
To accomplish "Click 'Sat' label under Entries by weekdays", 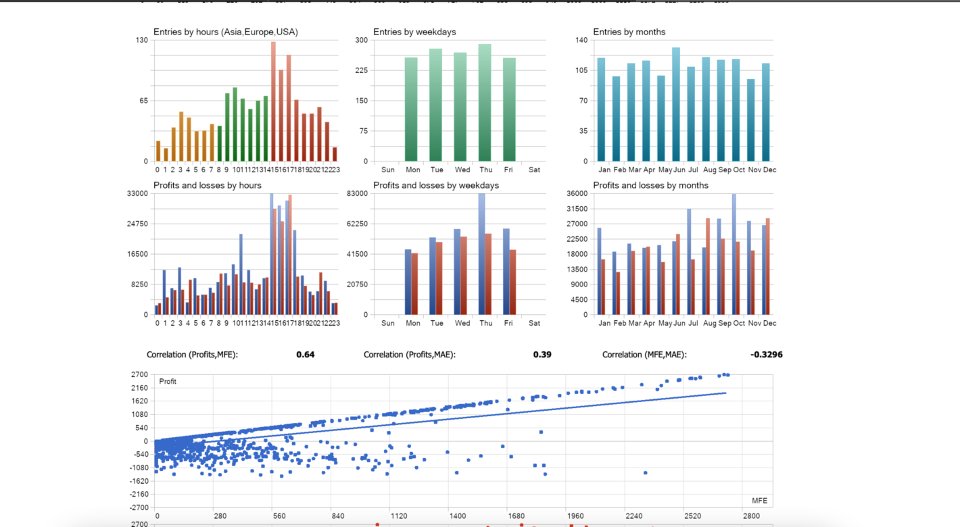I will point(534,170).
